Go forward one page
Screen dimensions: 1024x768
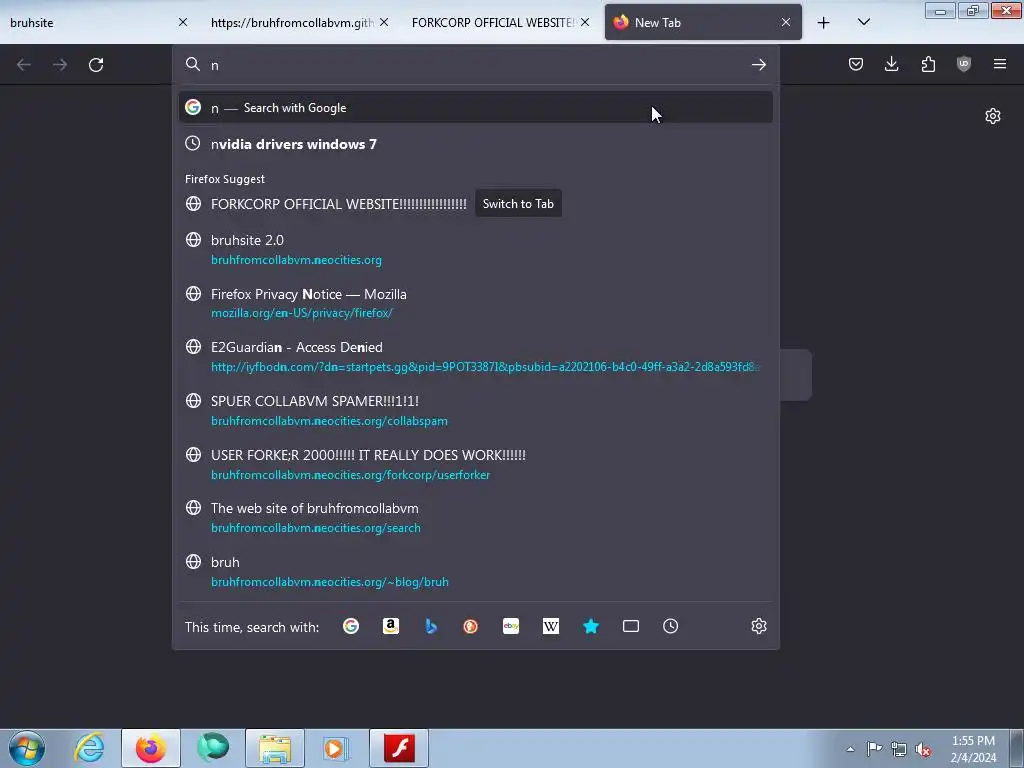[60, 65]
